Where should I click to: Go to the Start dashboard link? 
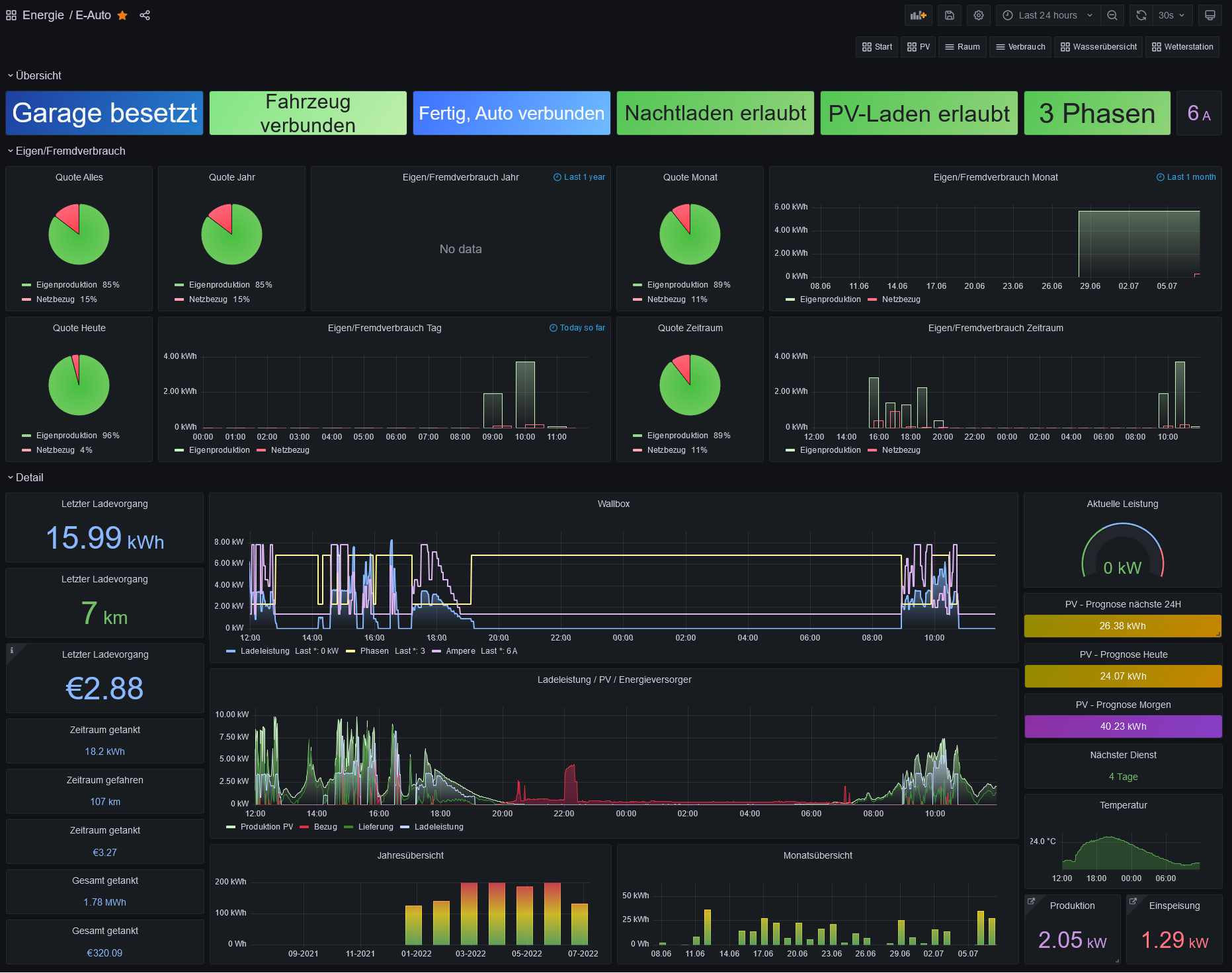pos(877,47)
